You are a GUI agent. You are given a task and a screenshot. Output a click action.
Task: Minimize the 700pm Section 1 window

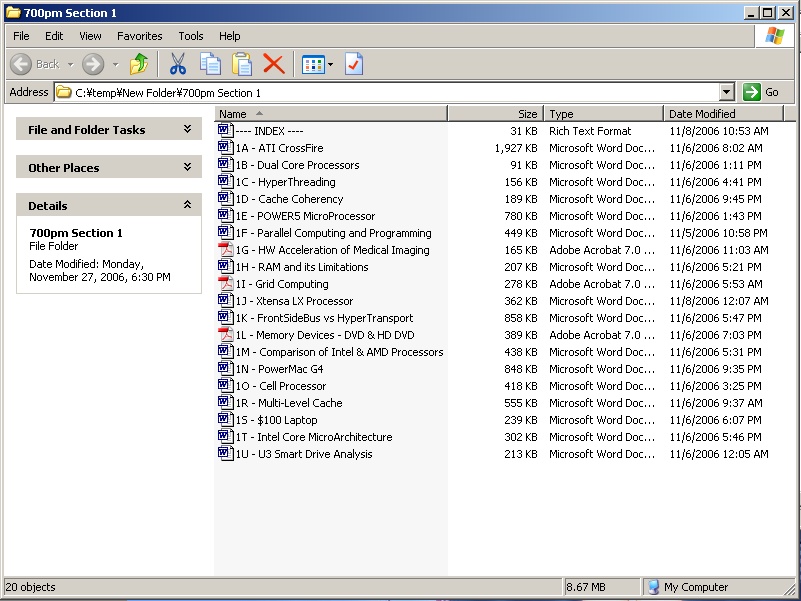click(750, 13)
